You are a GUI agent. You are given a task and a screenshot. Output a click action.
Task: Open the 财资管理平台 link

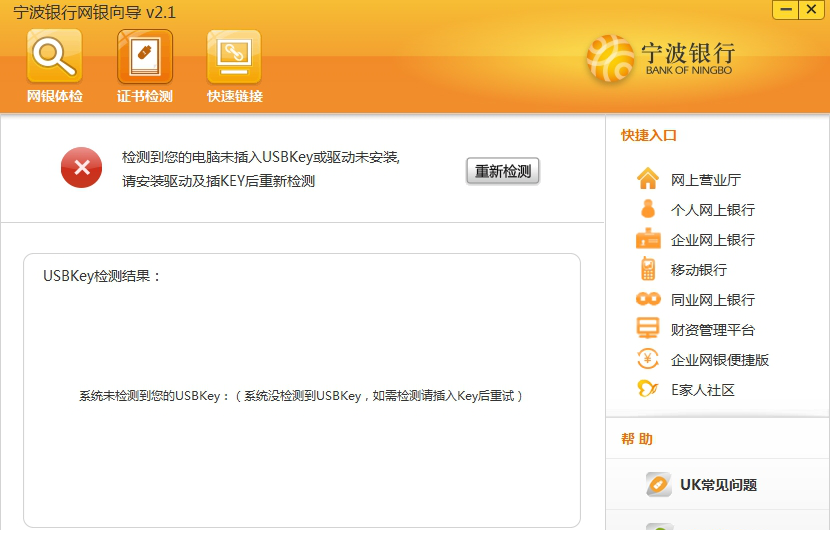712,330
